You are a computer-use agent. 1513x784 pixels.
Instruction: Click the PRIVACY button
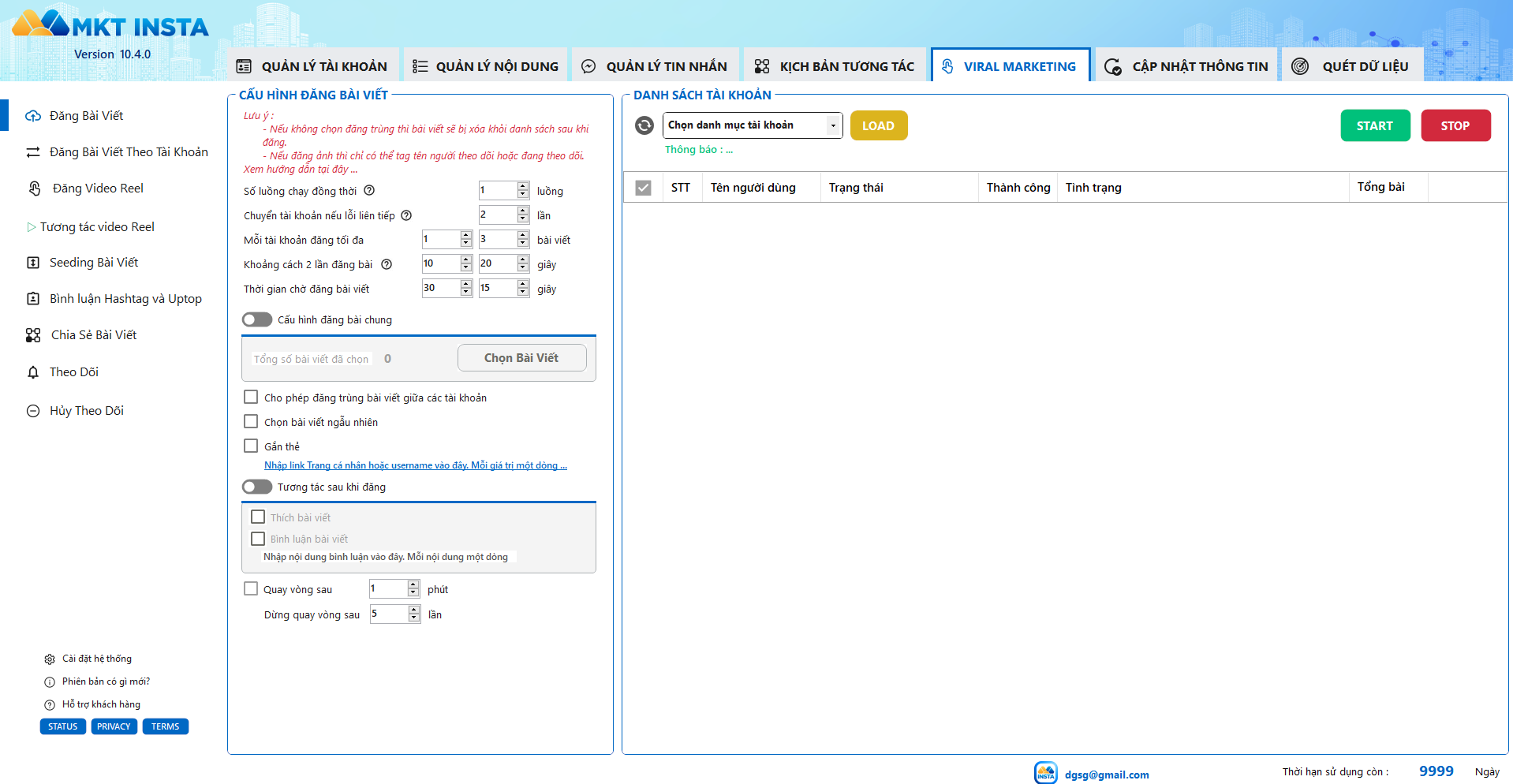114,726
